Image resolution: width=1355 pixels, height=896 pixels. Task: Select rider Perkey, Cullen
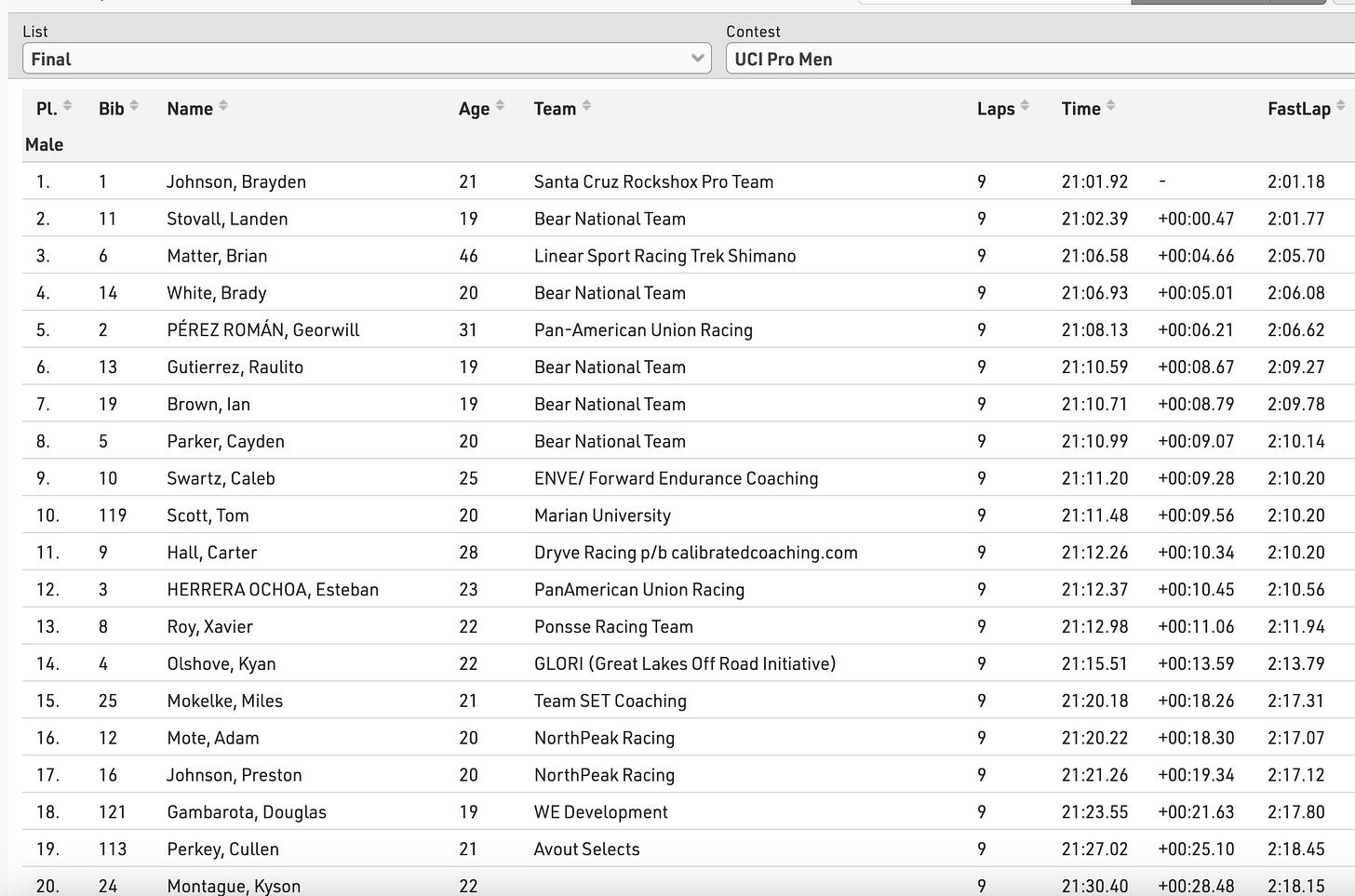pyautogui.click(x=223, y=849)
